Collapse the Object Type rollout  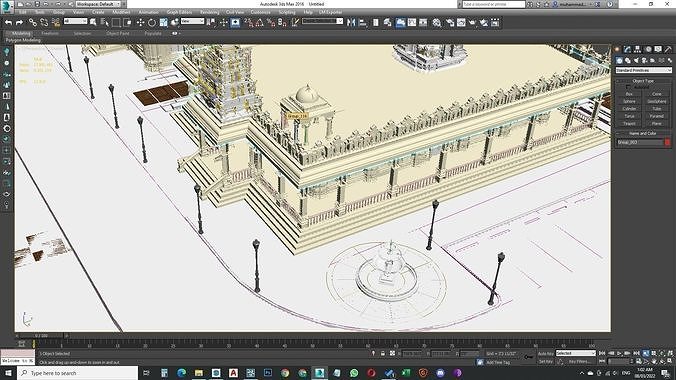tap(643, 81)
